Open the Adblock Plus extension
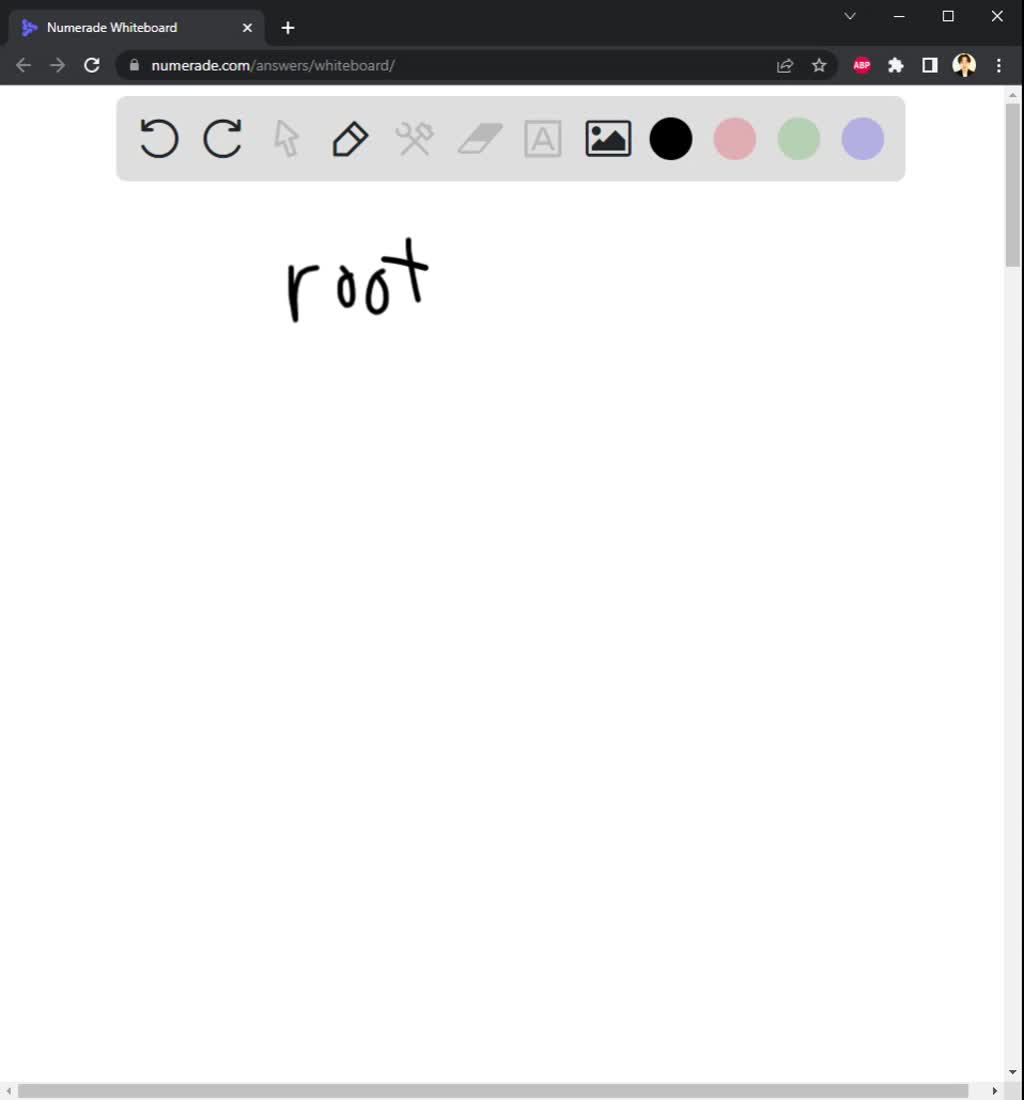Screen dimensions: 1024x1100 [x=861, y=65]
